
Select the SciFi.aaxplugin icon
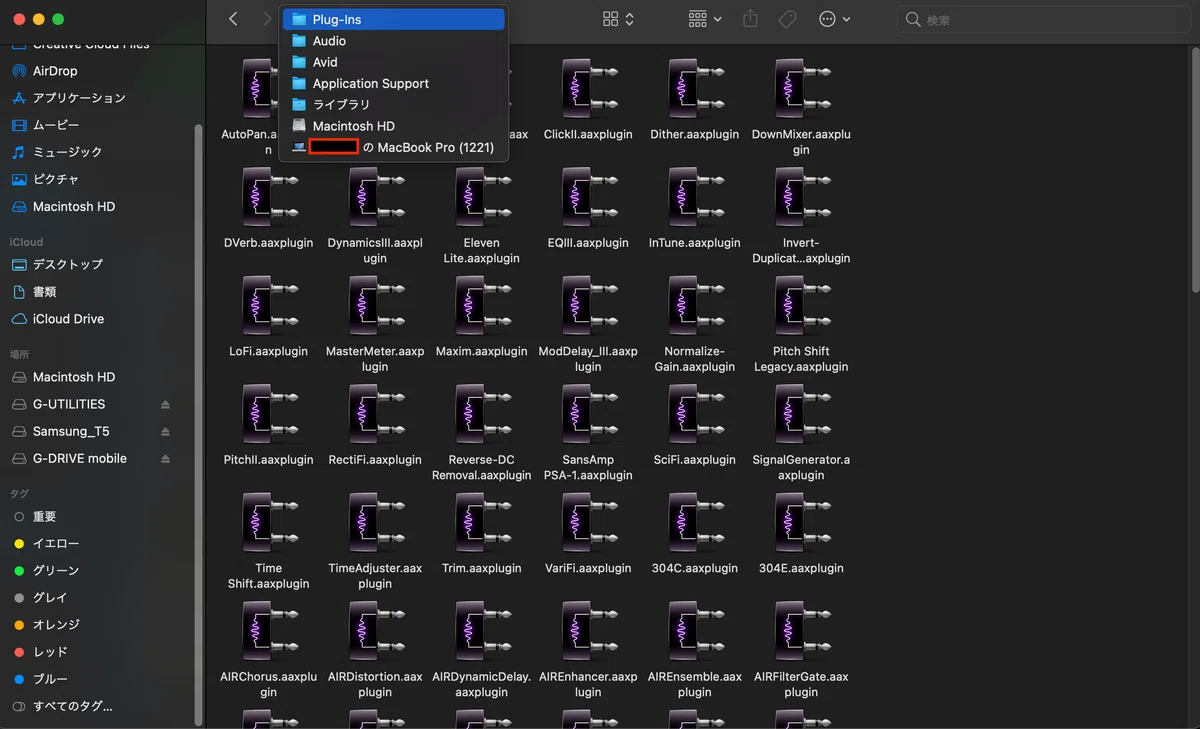click(x=695, y=415)
